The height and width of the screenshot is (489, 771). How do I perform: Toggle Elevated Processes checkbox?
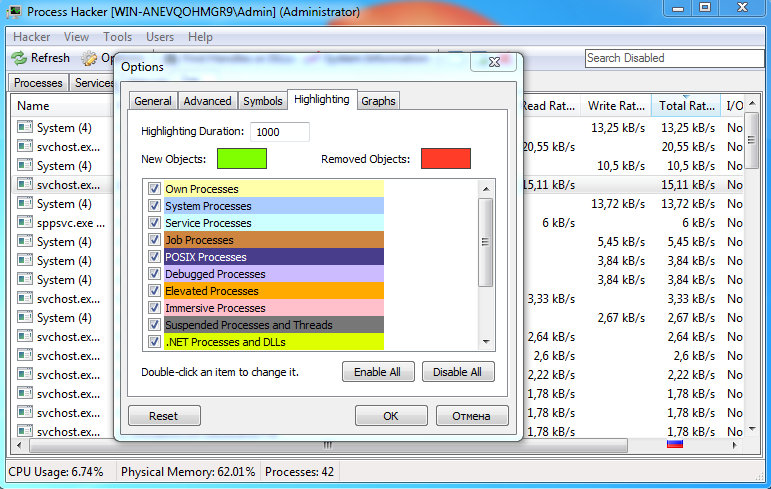(154, 291)
